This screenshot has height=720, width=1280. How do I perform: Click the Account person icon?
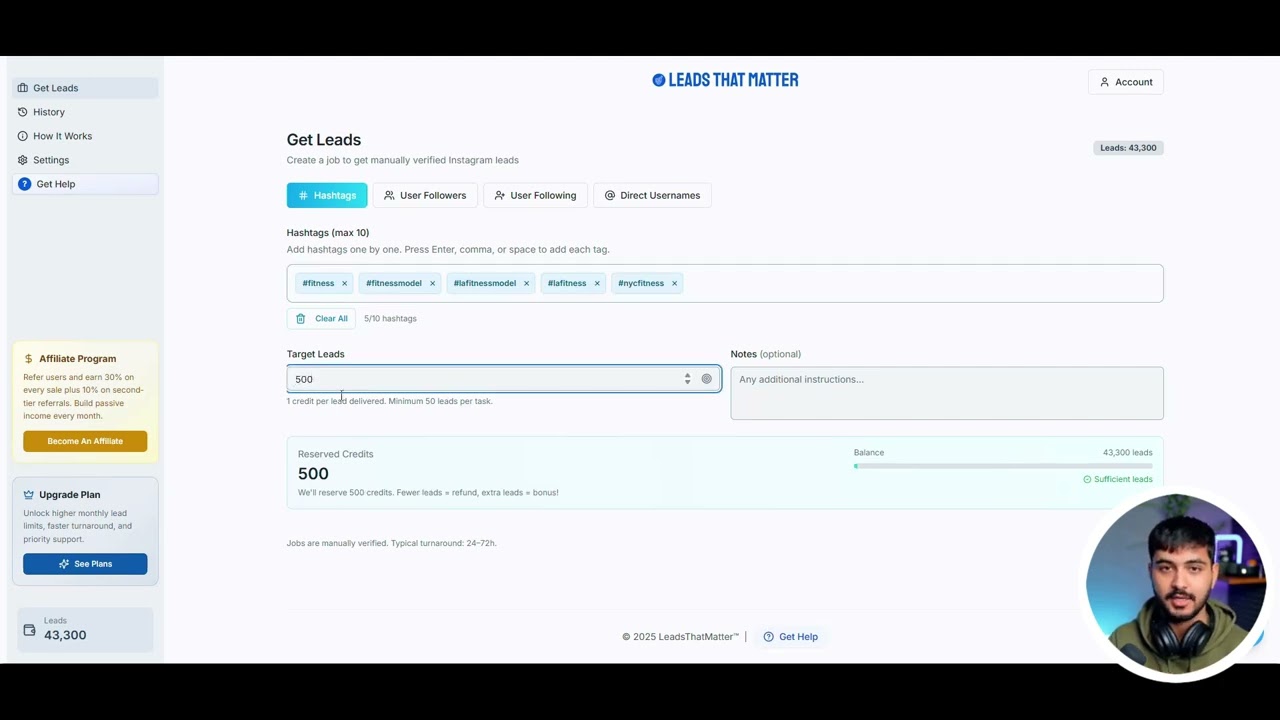[1104, 82]
